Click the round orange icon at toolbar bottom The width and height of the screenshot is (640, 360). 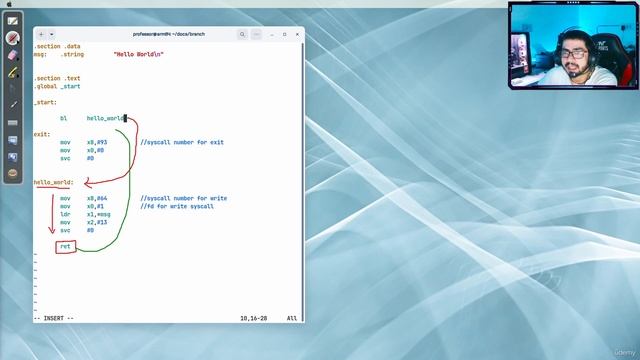tap(13, 173)
